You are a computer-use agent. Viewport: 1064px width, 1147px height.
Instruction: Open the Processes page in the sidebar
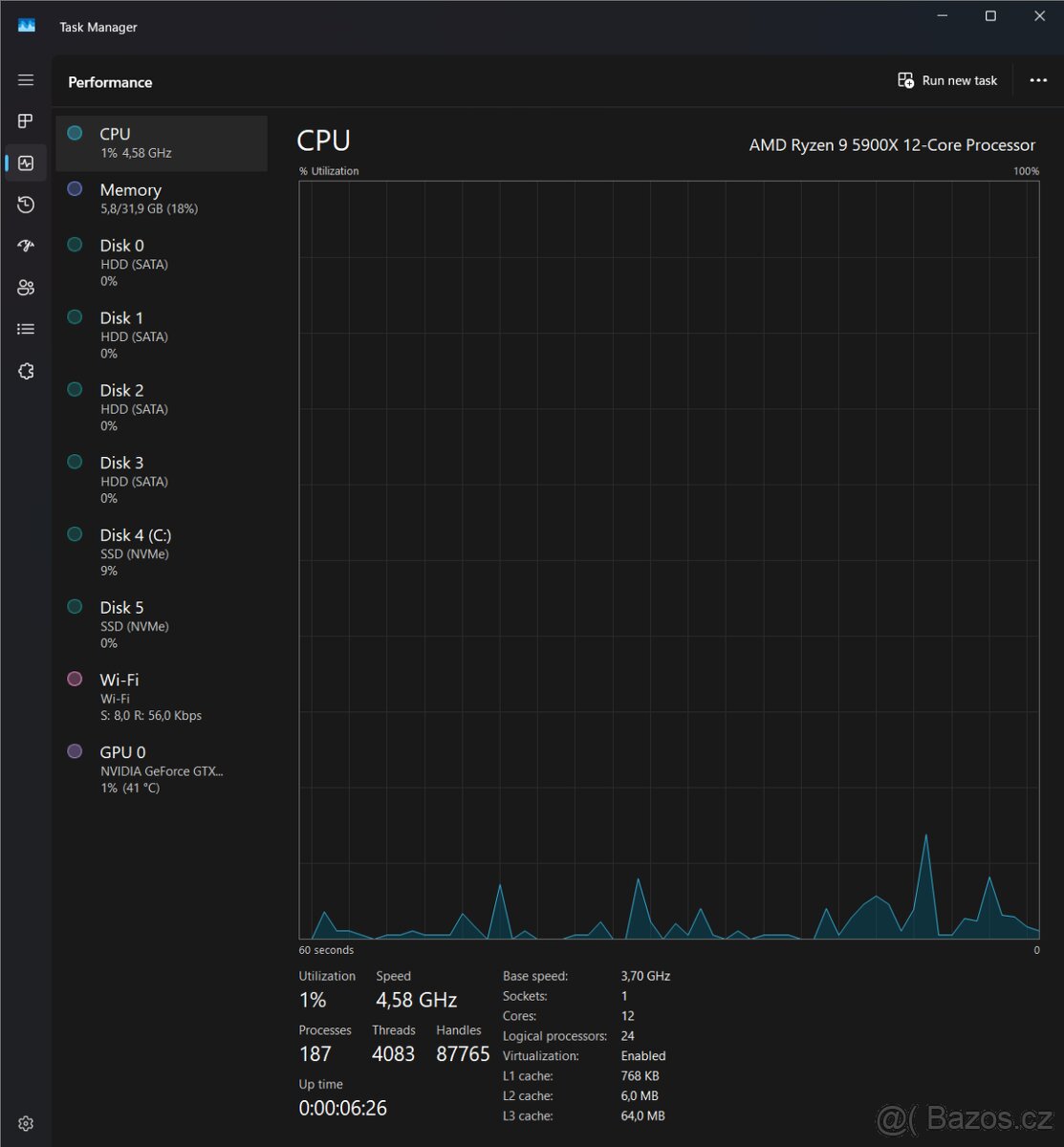point(25,120)
